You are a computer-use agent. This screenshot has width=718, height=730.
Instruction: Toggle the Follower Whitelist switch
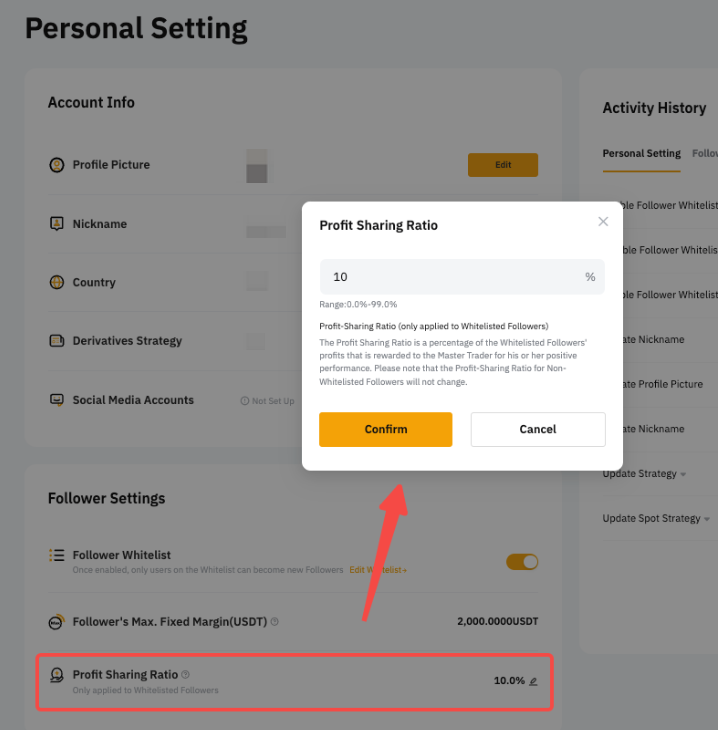point(522,562)
